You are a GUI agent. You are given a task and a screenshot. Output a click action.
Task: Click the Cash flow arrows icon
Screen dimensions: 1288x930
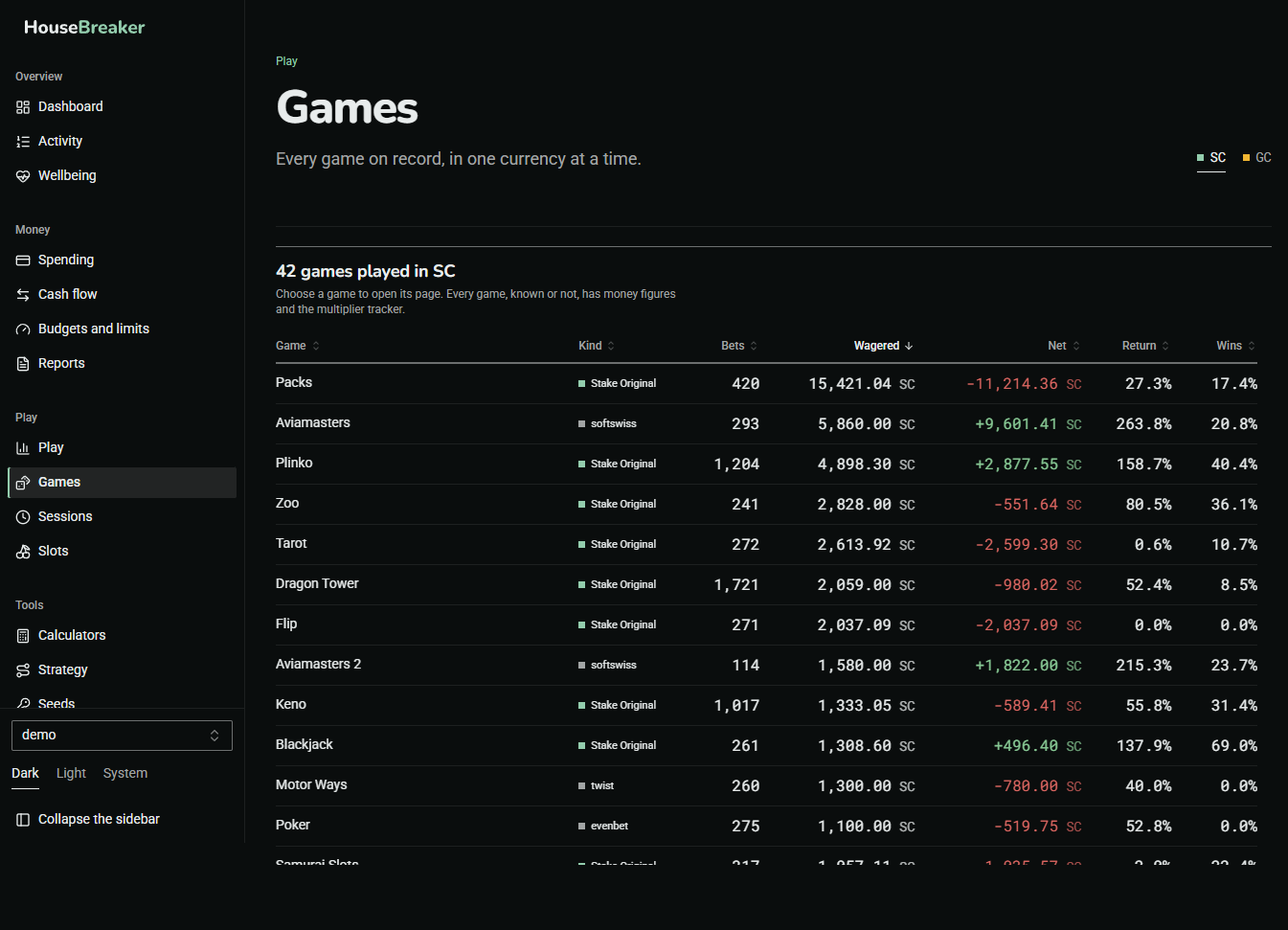[x=23, y=295]
